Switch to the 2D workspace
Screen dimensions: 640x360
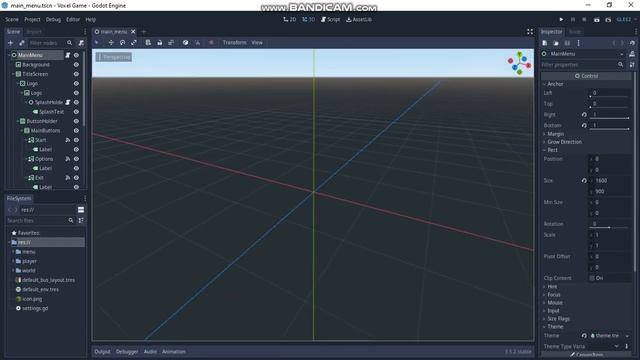pyautogui.click(x=290, y=19)
